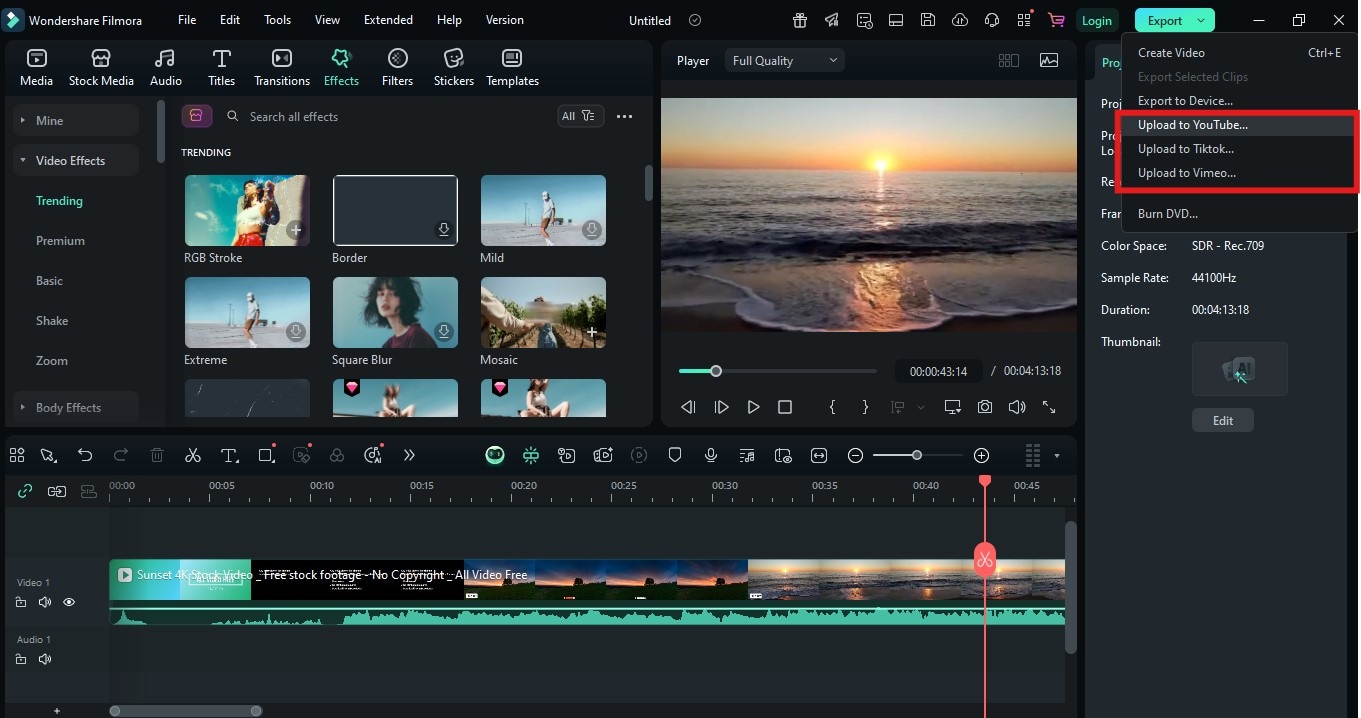The height and width of the screenshot is (718, 1361).
Task: Click the crop tool in the timeline toolbar
Action: click(265, 455)
